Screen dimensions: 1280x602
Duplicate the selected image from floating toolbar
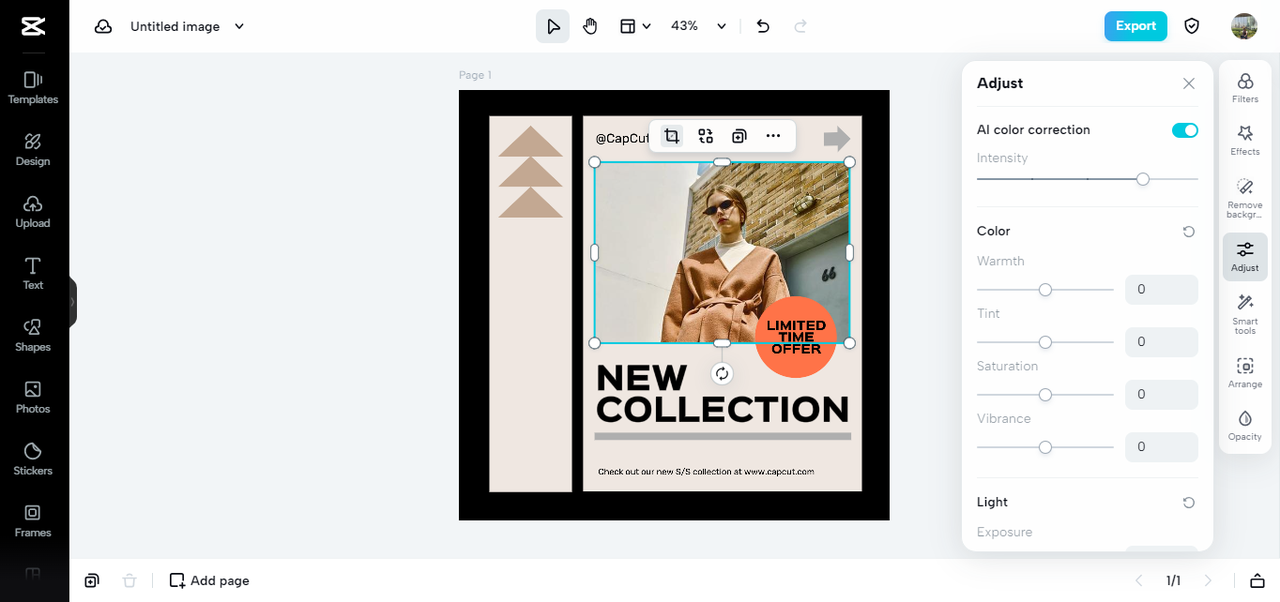(739, 136)
